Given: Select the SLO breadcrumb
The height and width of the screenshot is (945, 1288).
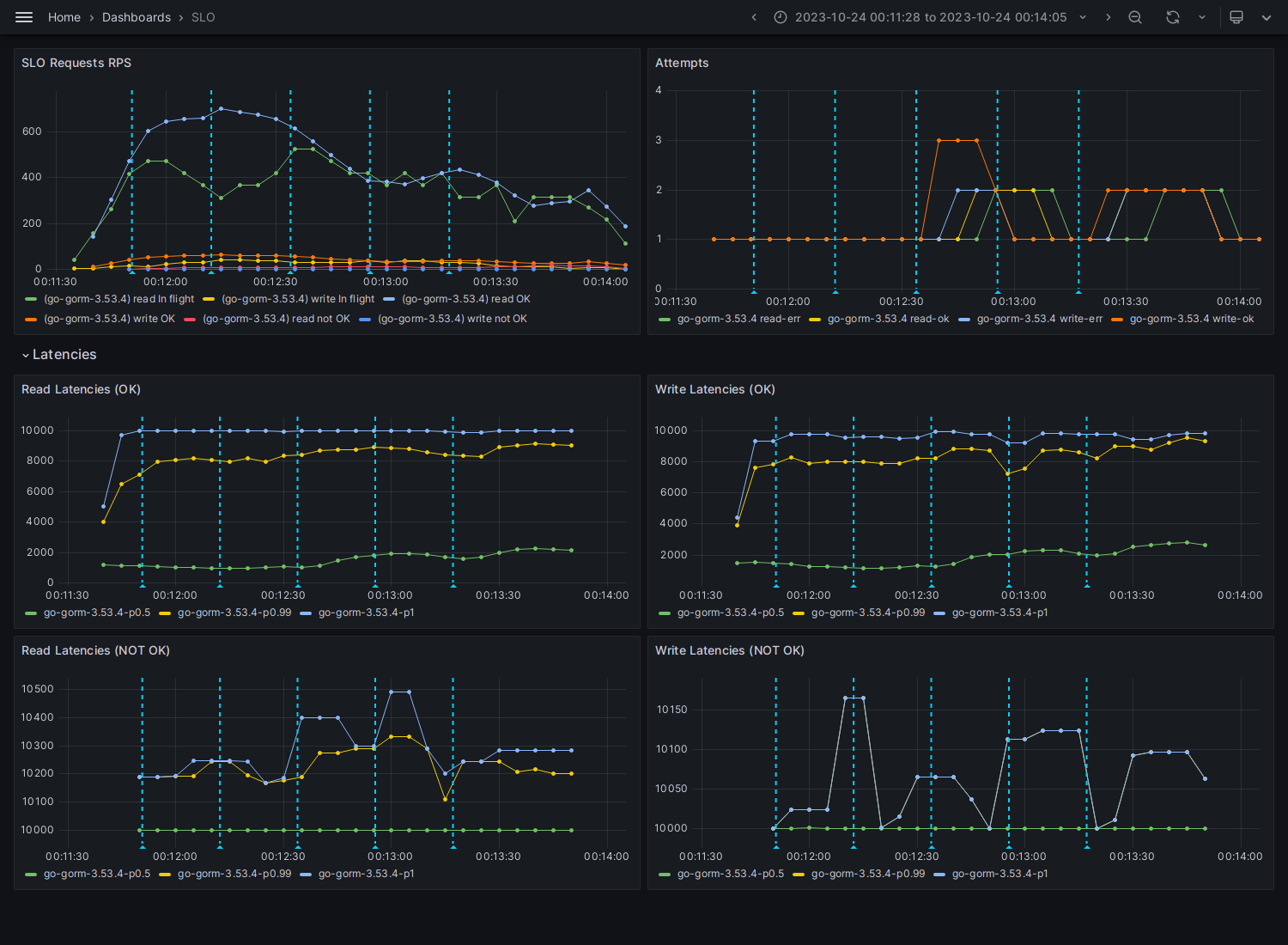Looking at the screenshot, I should coord(204,17).
